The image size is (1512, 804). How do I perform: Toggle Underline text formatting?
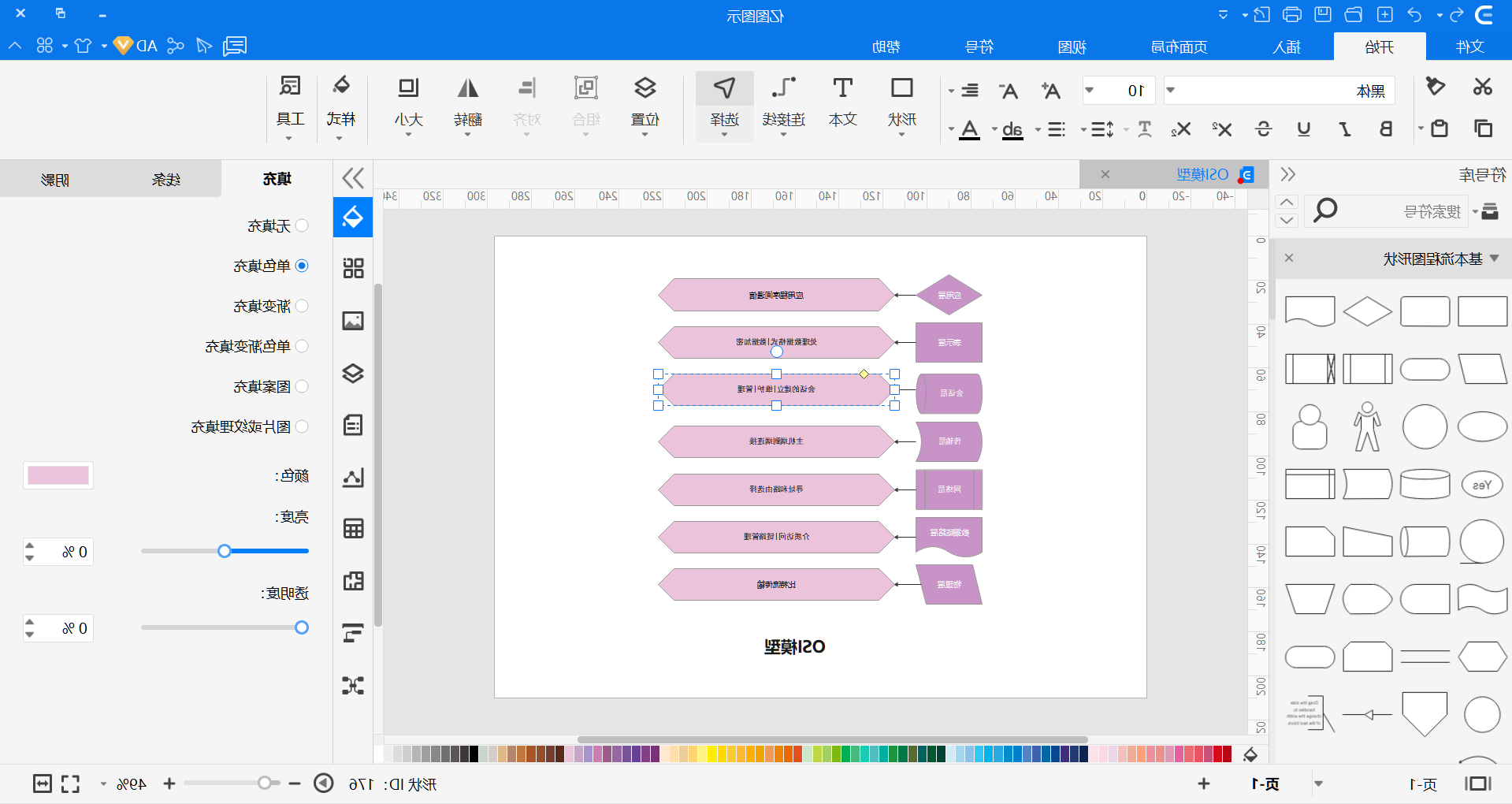(1304, 128)
